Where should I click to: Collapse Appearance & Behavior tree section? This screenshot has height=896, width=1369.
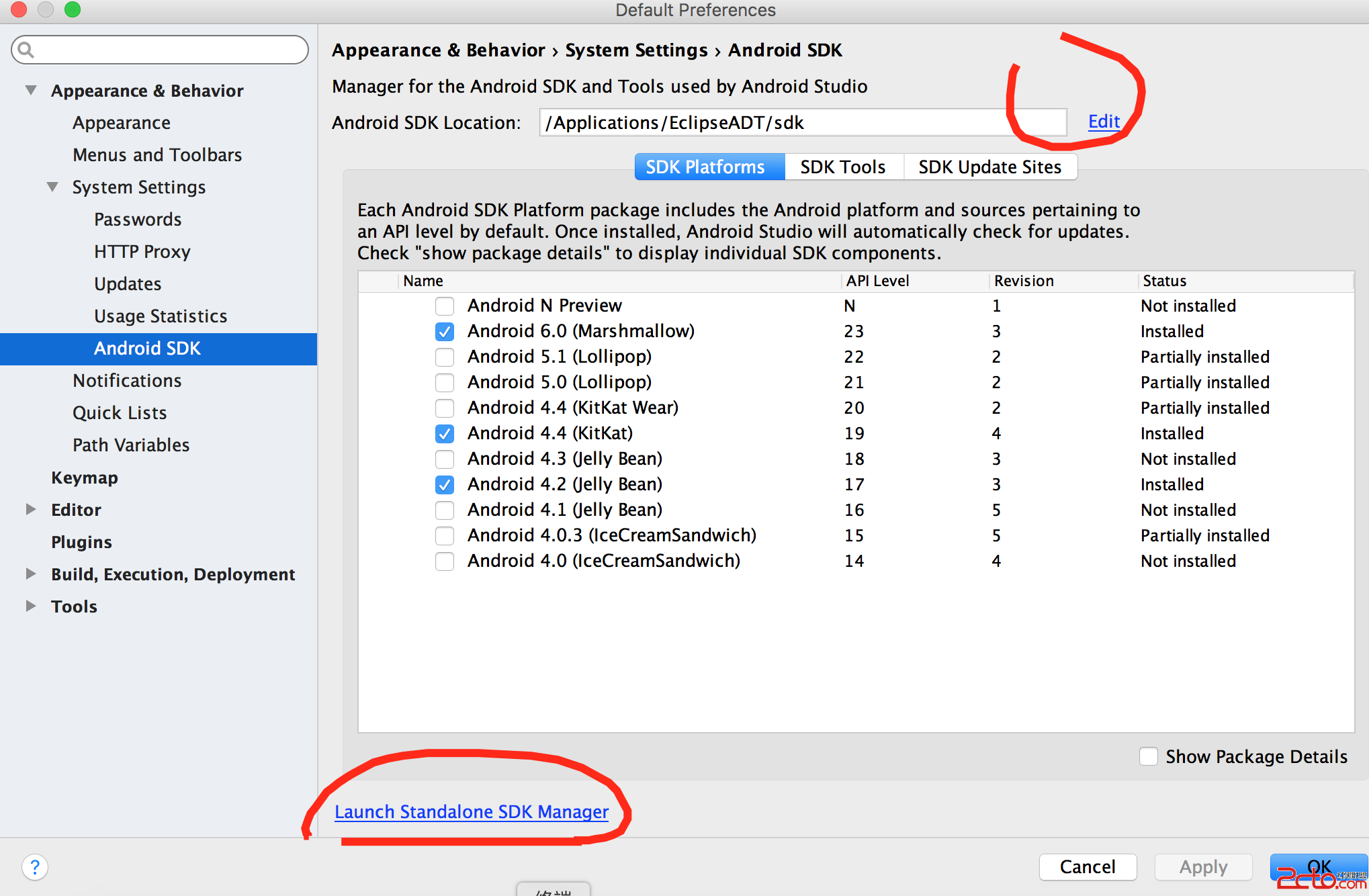pos(31,90)
